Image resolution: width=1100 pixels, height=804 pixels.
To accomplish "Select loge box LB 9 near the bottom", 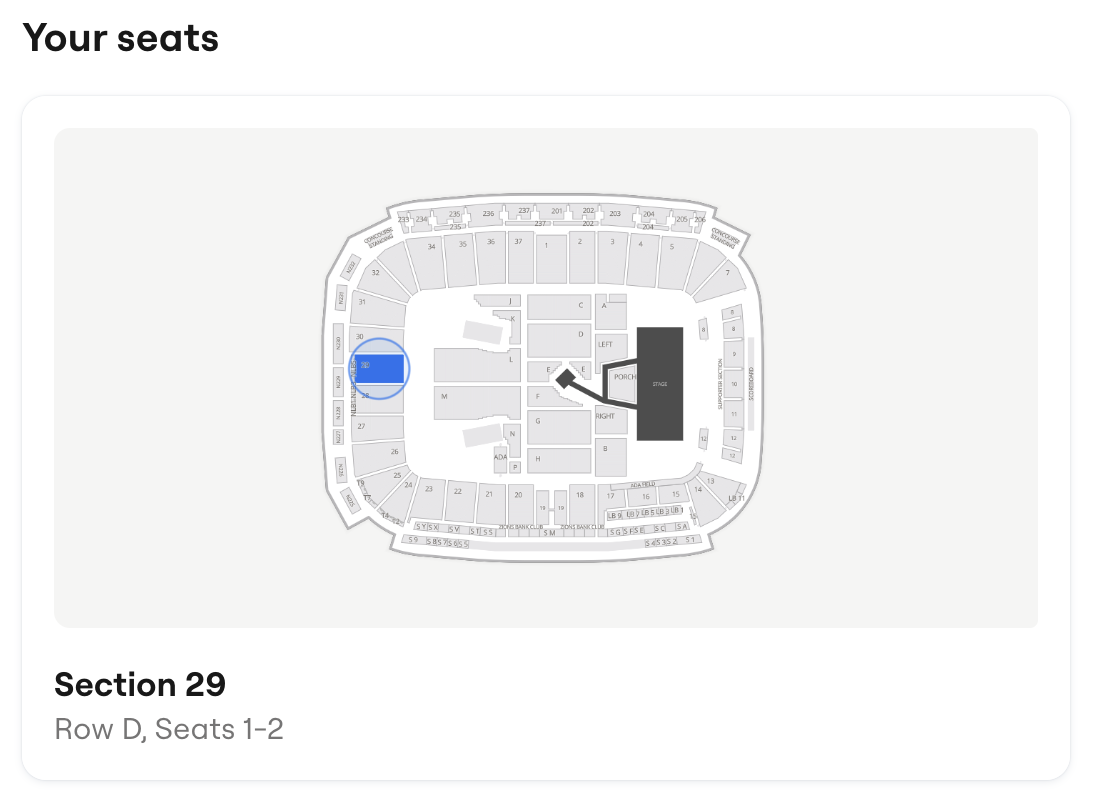I will click(x=615, y=516).
